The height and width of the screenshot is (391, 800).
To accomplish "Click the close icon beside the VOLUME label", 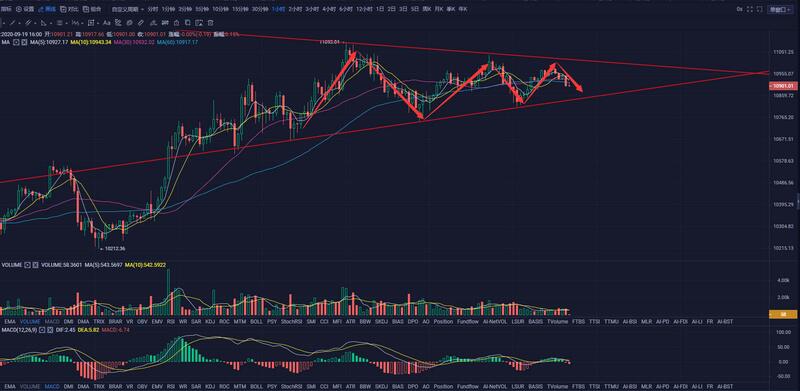I will coord(36,265).
